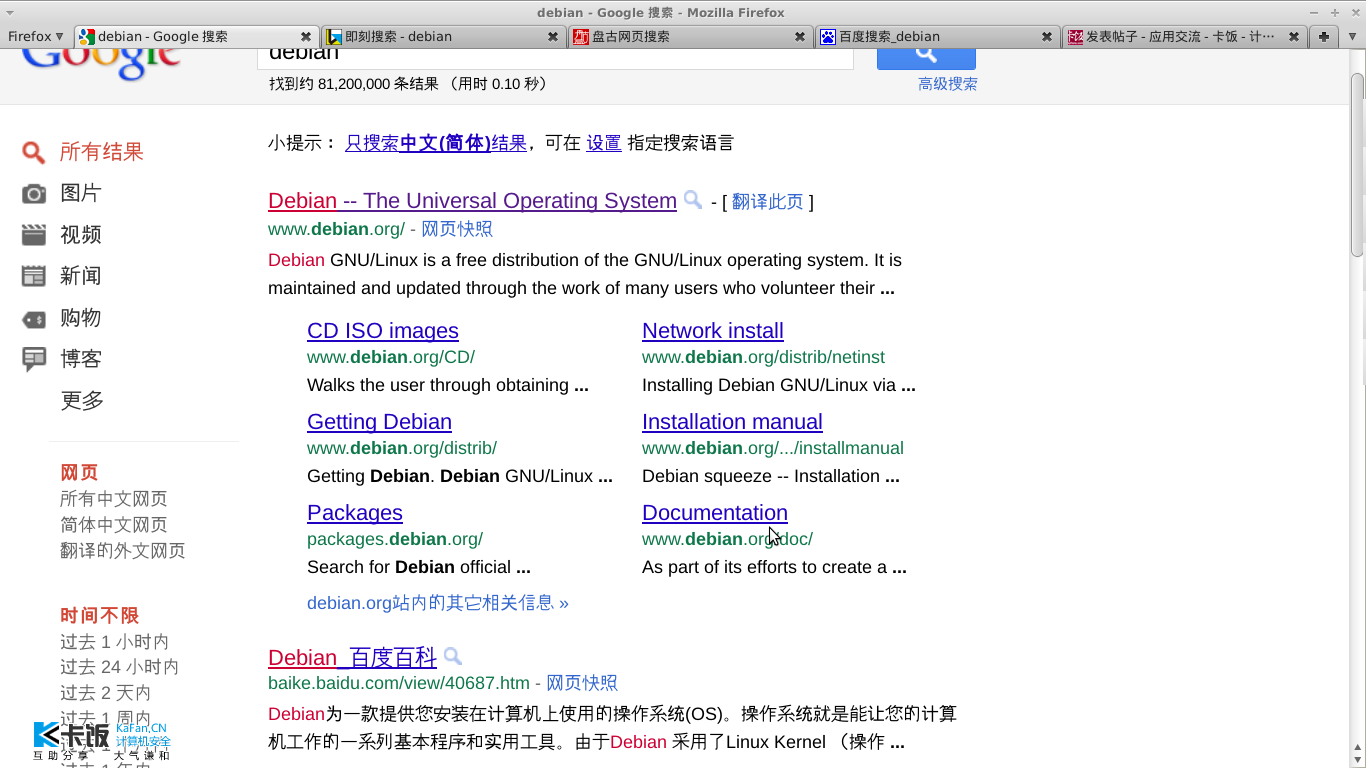This screenshot has width=1366, height=768.
Task: Click preview magnifier next to Debian Universal Operating System
Action: point(693,200)
